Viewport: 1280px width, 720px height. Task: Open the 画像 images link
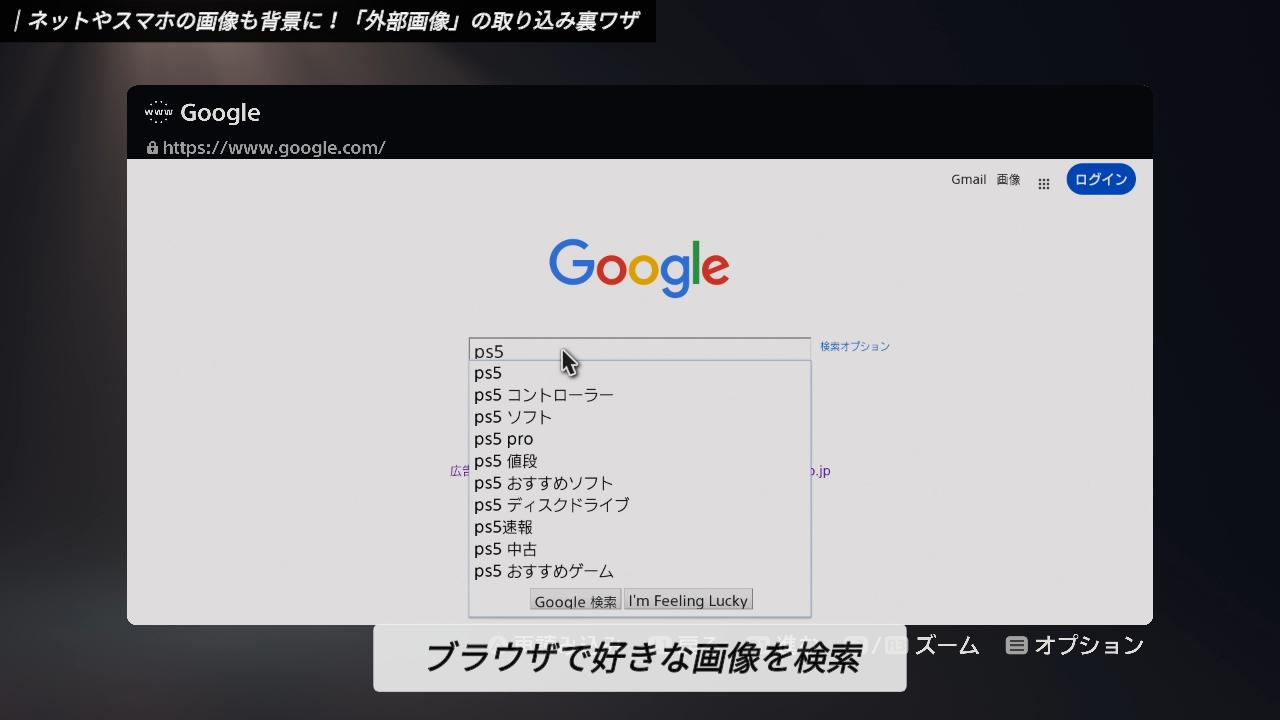1008,180
